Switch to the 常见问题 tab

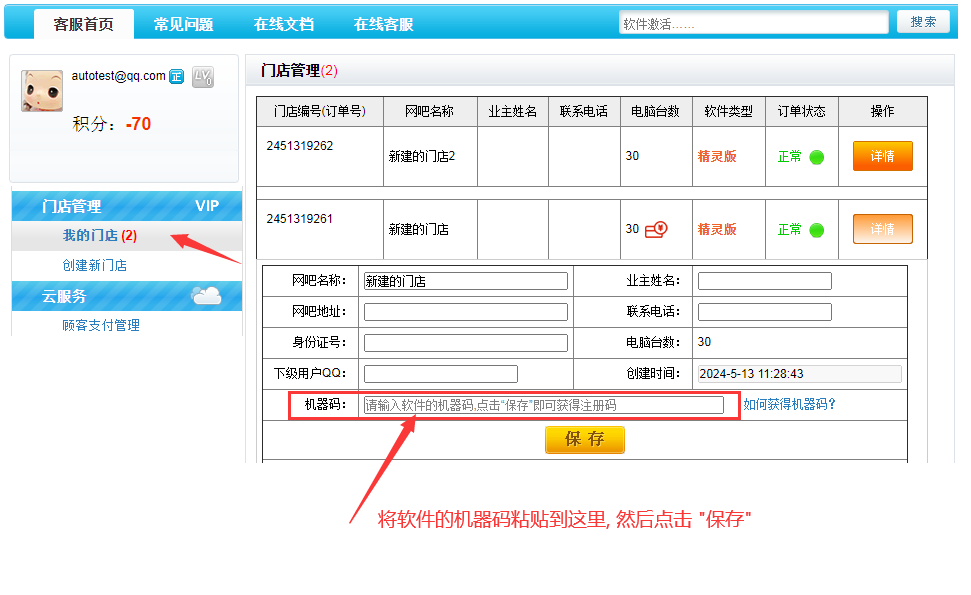point(183,24)
